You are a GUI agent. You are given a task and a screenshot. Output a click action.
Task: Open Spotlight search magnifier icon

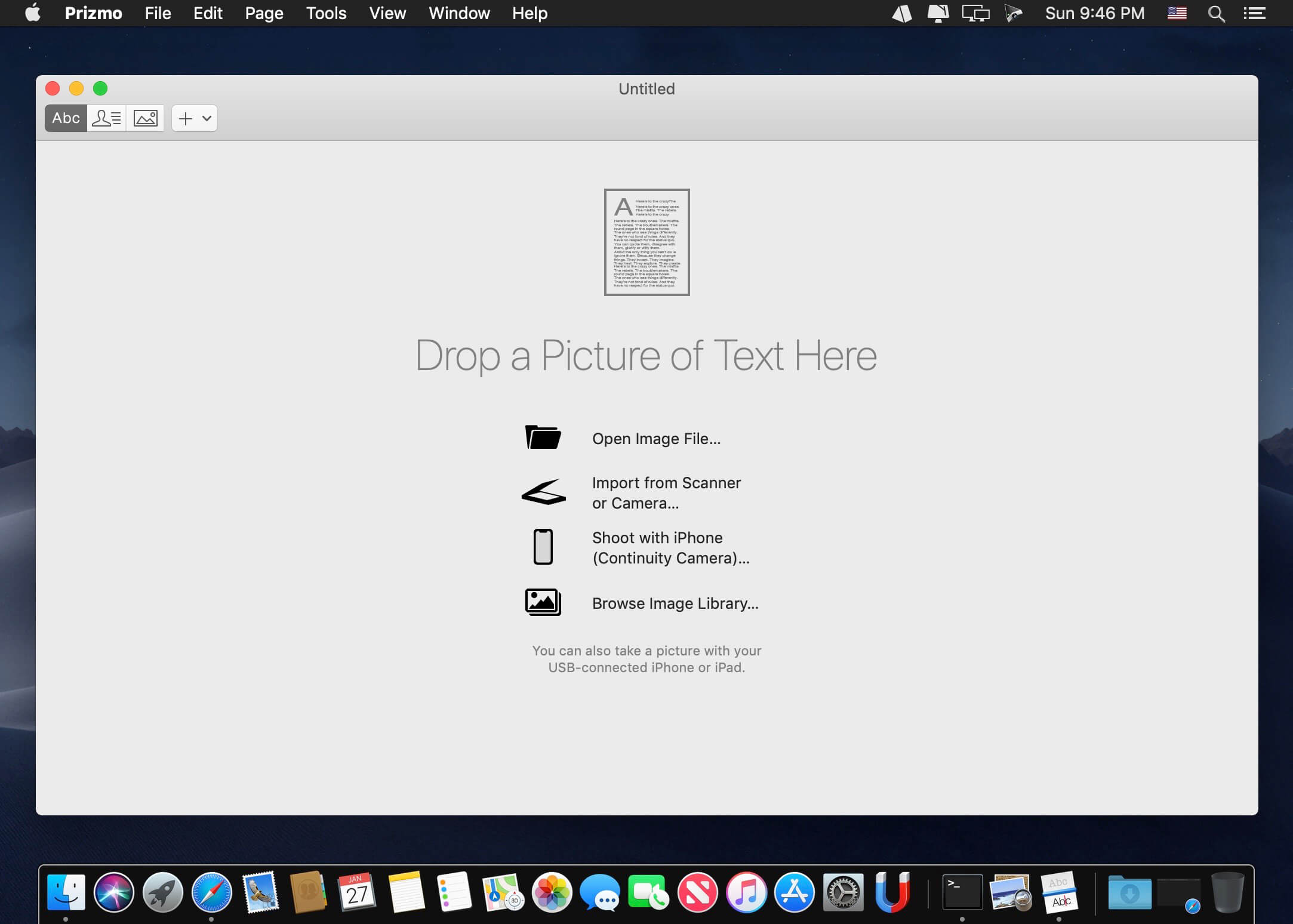pos(1215,13)
